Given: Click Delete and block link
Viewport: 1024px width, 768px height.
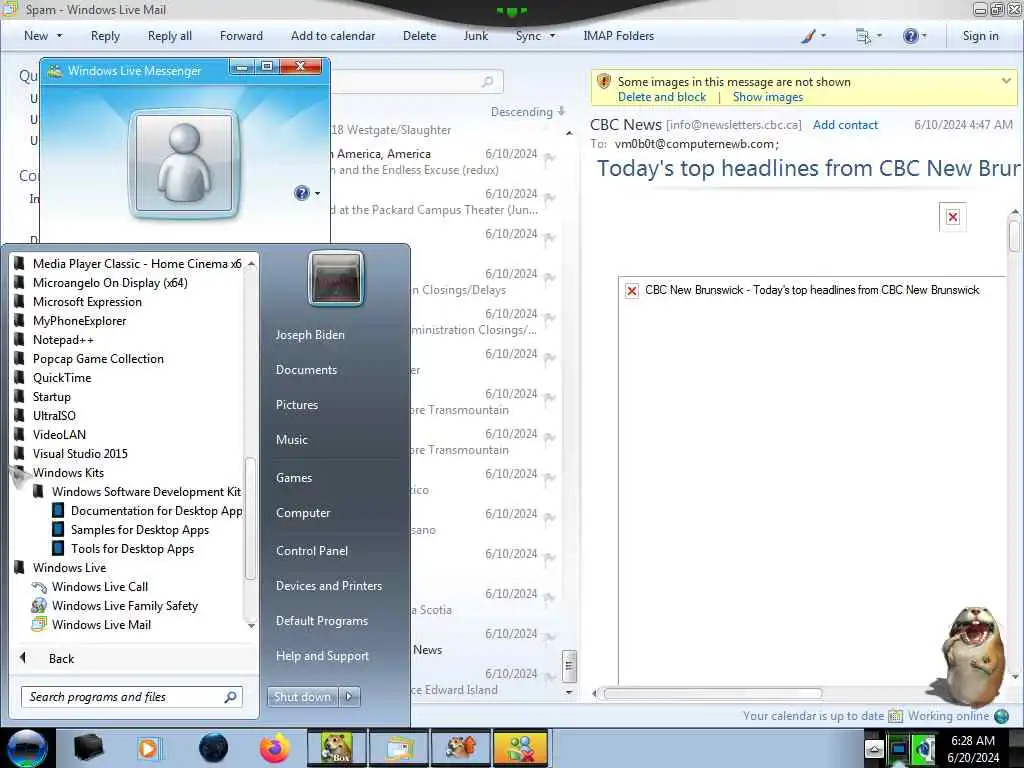Looking at the screenshot, I should point(662,97).
